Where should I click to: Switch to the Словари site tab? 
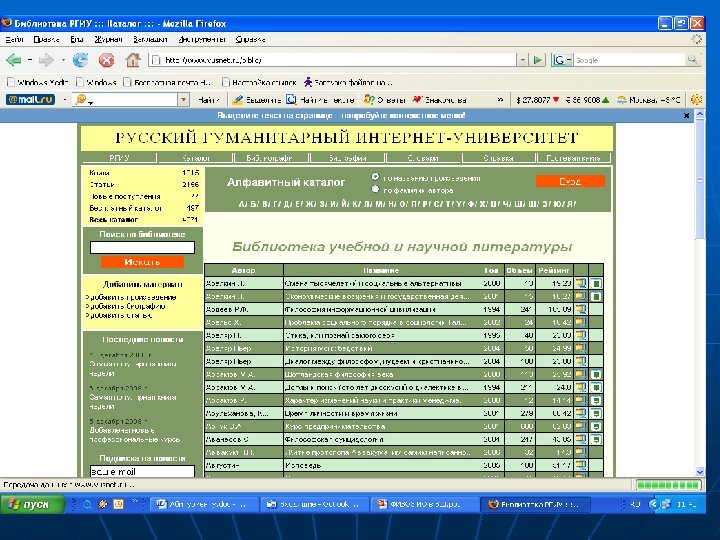423,158
